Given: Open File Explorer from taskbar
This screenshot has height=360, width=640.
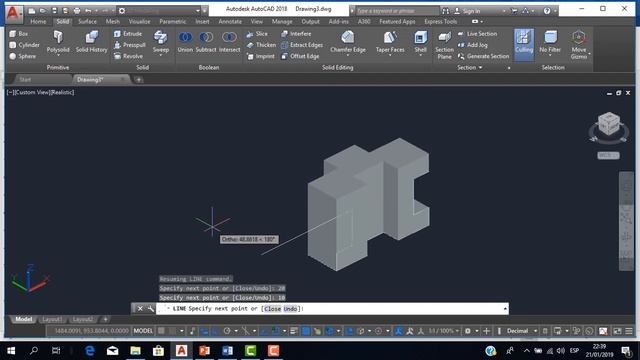Looking at the screenshot, I should point(135,351).
